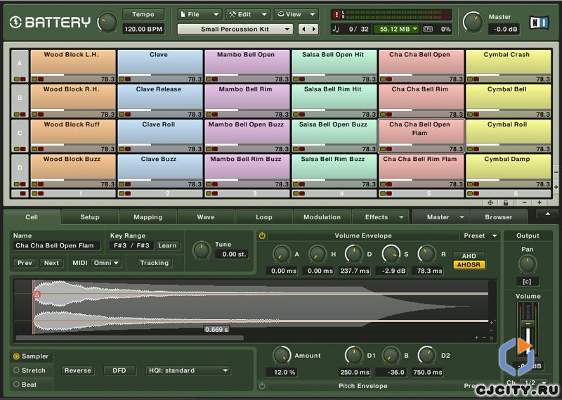Screen dimensions: 562x400
Task: Go to next kit with right arrow
Action: [314, 29]
